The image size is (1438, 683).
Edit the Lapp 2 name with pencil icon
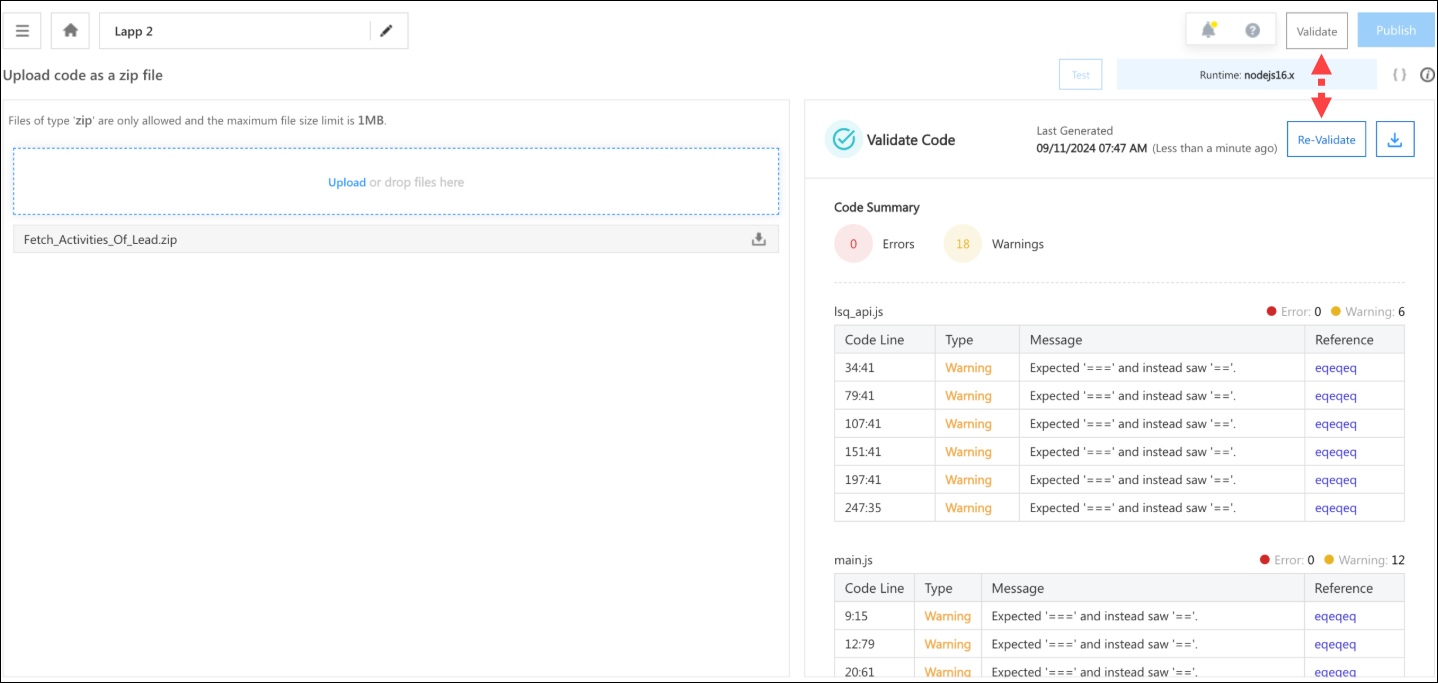pos(386,31)
